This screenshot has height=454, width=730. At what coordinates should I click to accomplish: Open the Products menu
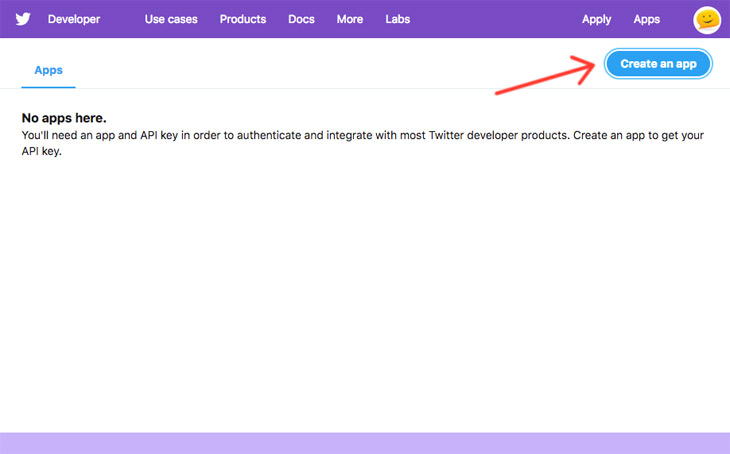point(243,19)
